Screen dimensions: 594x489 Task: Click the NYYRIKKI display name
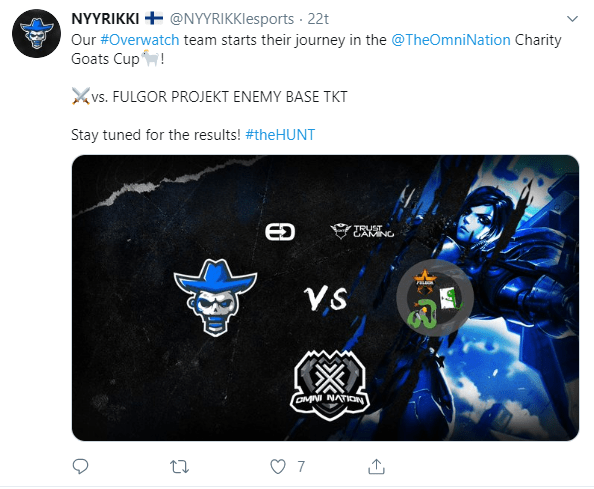click(x=105, y=19)
